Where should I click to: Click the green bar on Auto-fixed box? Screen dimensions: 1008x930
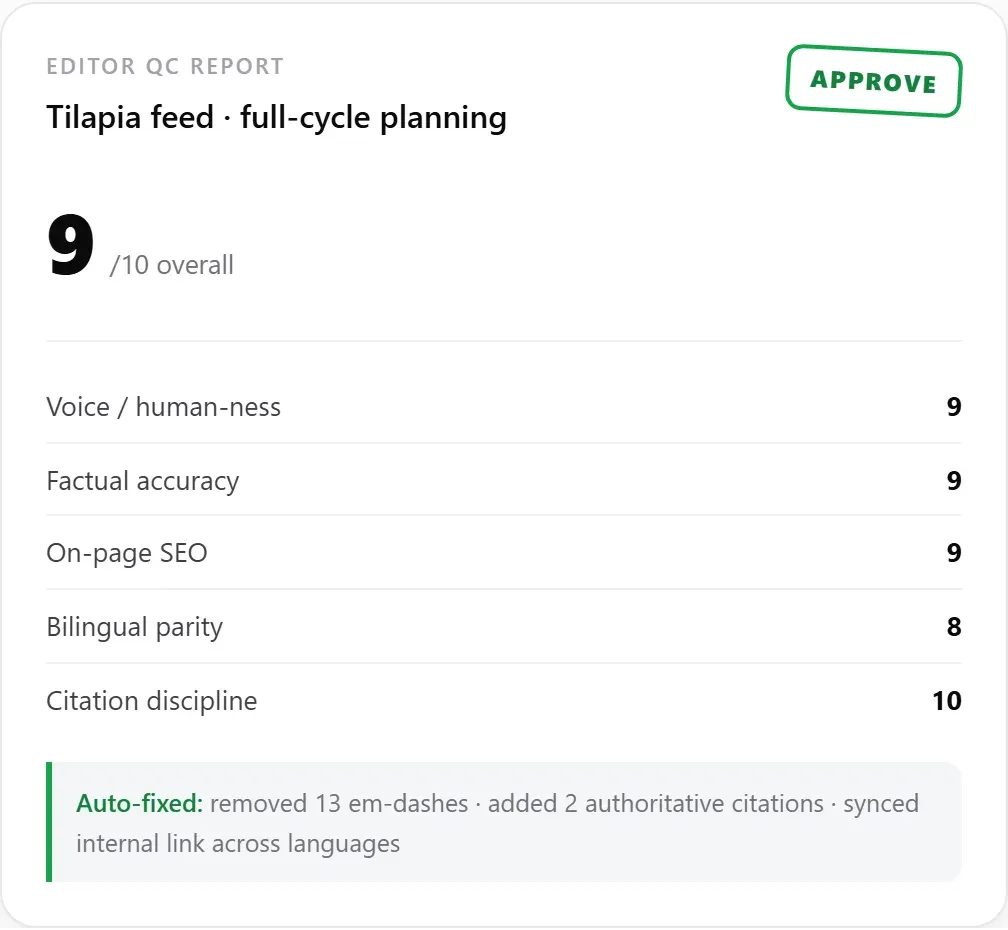coord(49,822)
